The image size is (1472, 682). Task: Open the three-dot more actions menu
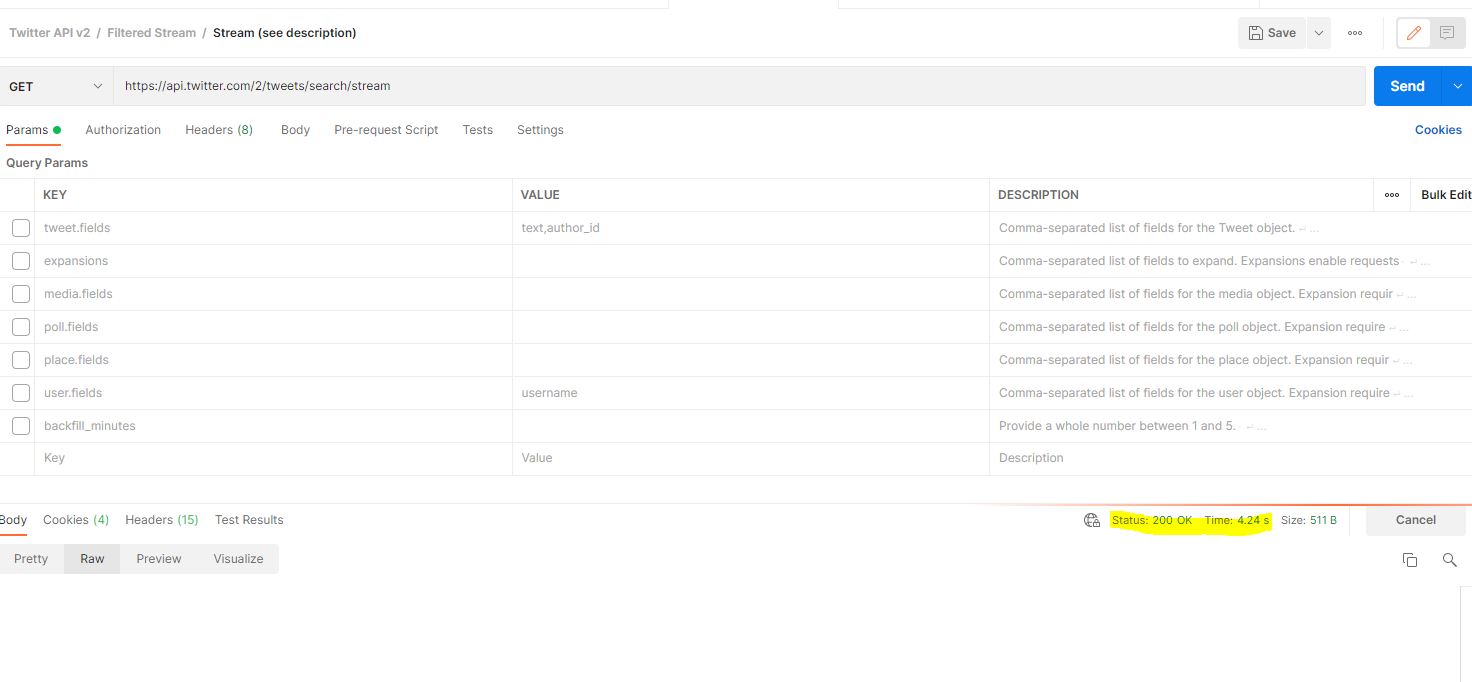tap(1355, 33)
